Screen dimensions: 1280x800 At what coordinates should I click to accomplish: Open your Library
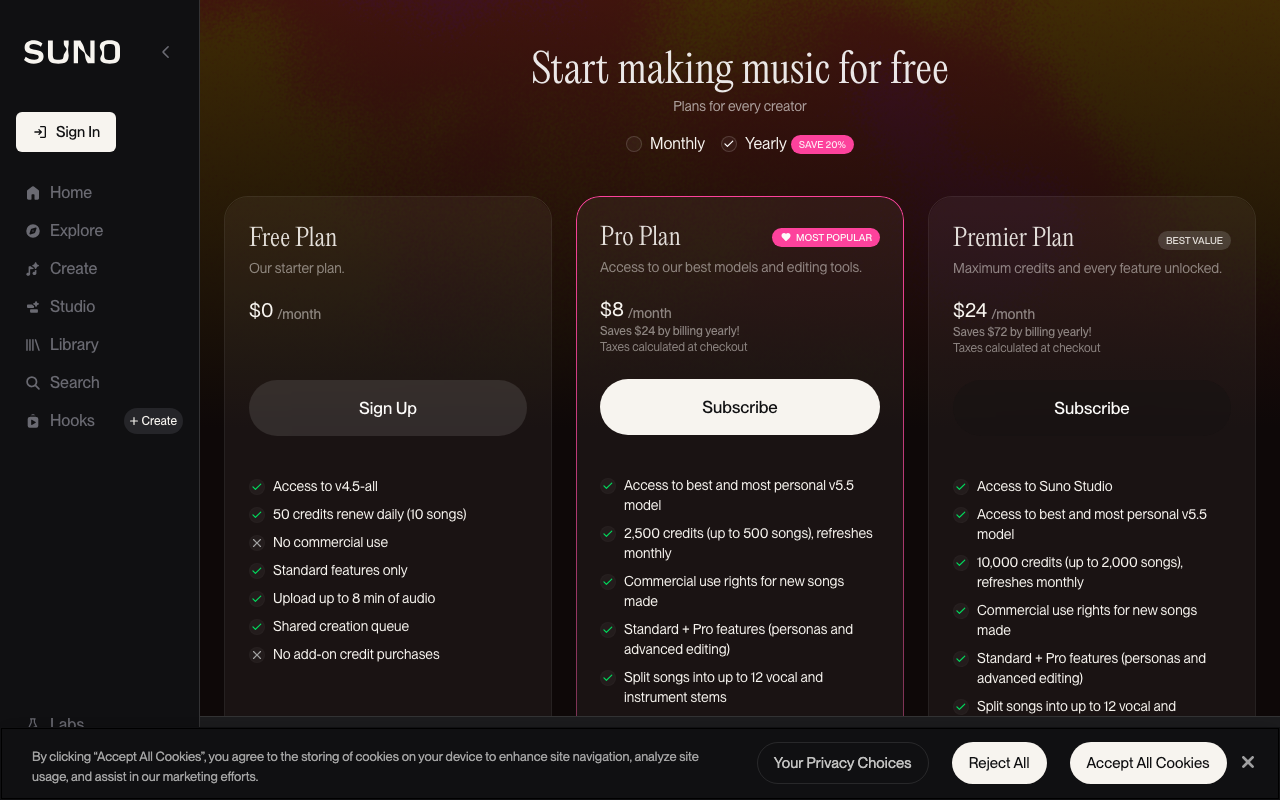[x=73, y=344]
